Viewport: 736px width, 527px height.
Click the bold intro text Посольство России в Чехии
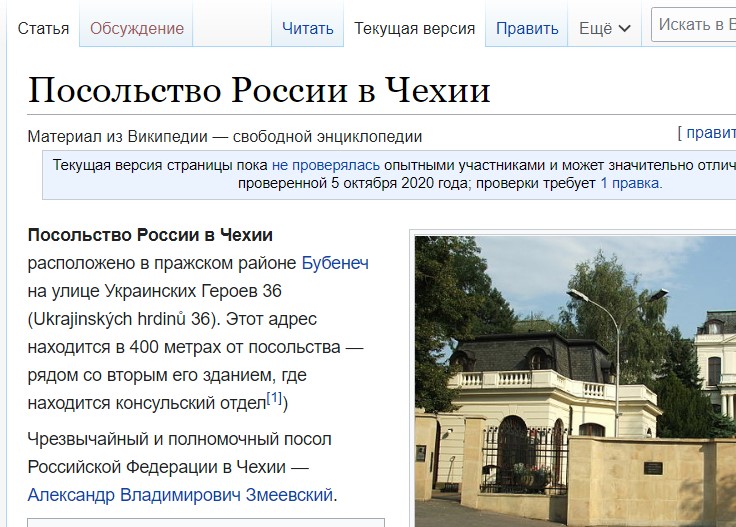150,235
